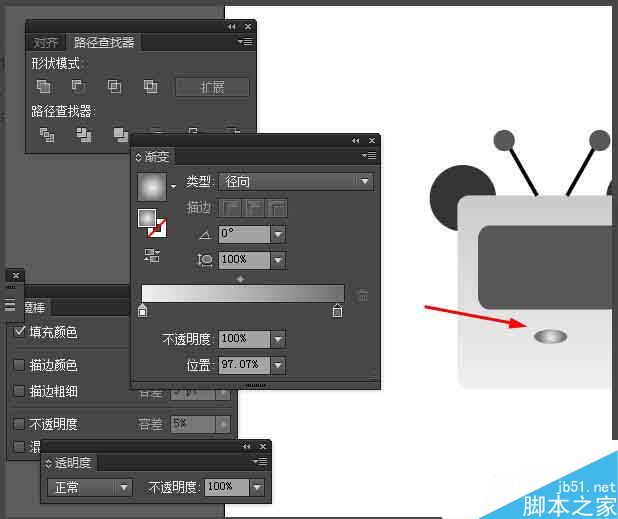618x519 pixels.
Task: Open the Pathfinder panel flyout menu
Action: [245, 41]
